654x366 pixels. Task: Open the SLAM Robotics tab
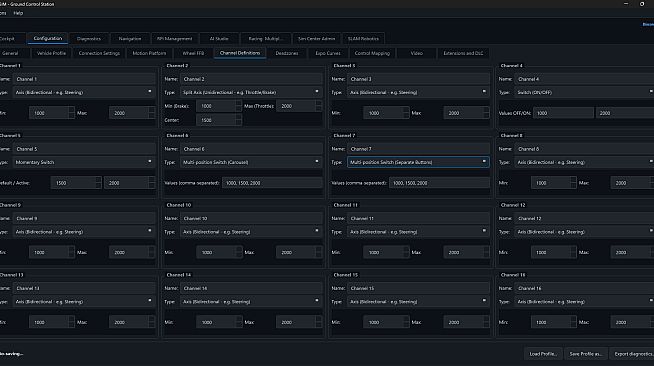(363, 39)
